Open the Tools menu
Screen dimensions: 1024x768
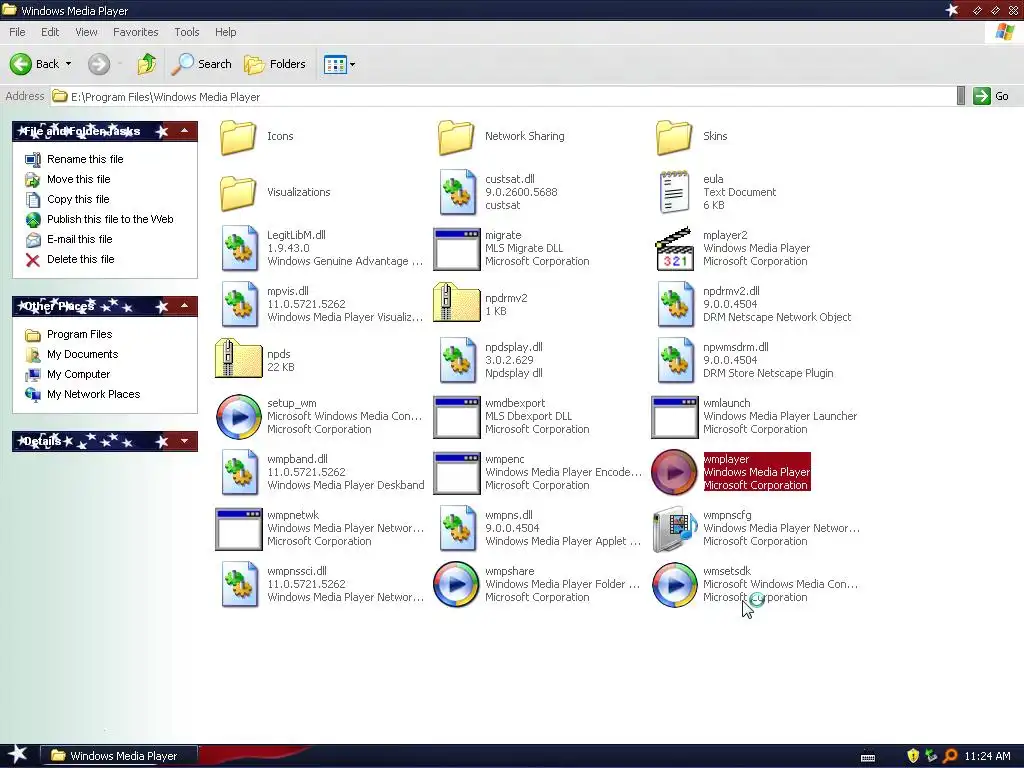coord(187,32)
